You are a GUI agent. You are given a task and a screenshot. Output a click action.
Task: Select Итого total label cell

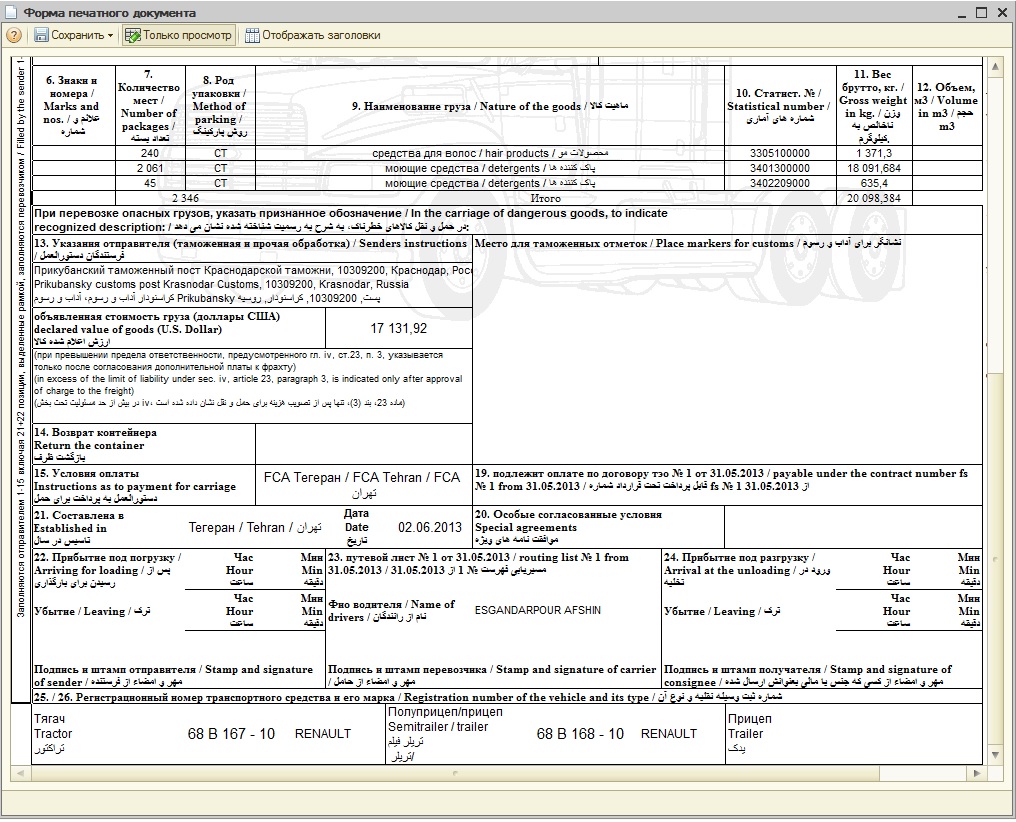click(x=546, y=198)
